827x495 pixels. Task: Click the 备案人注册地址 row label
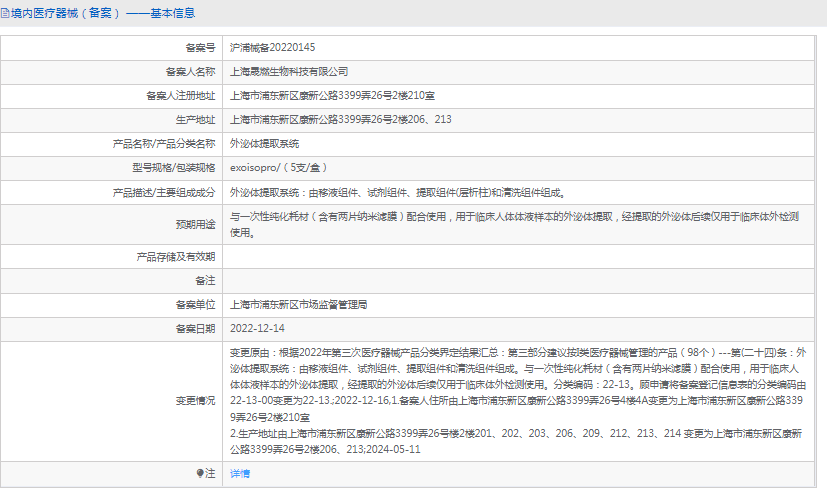(181, 95)
